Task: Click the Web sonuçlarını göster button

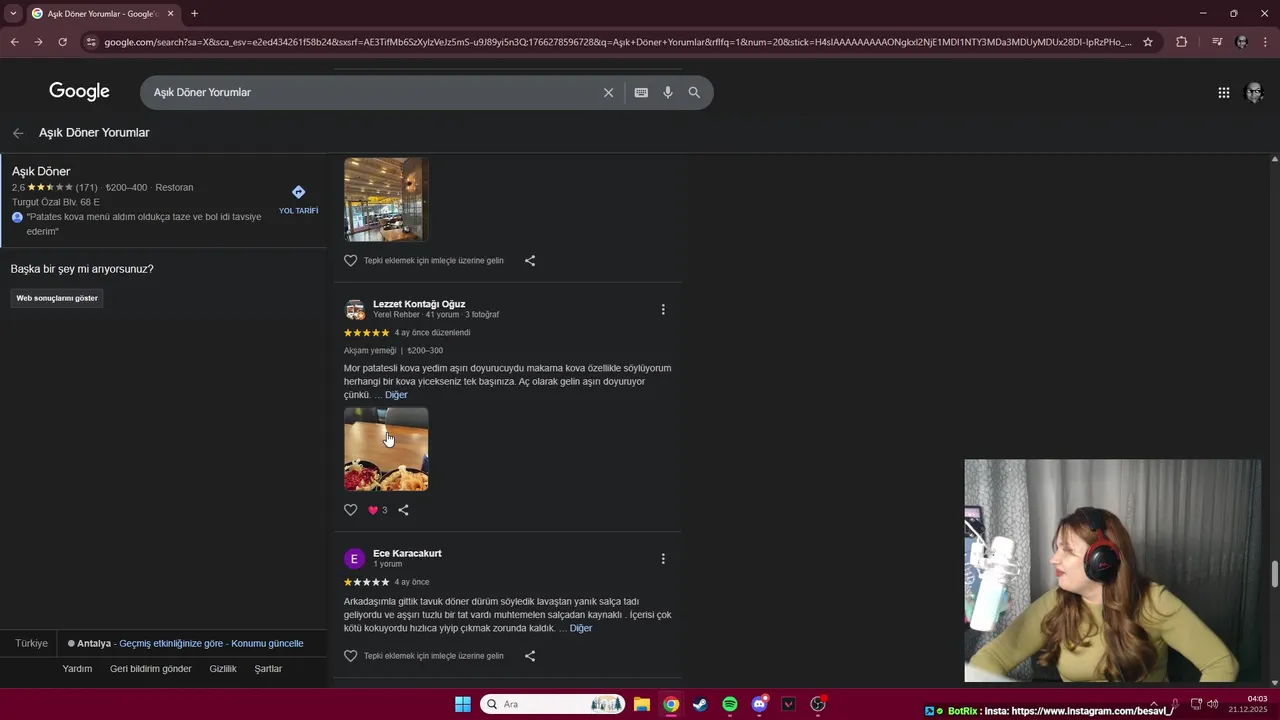Action: (x=57, y=298)
